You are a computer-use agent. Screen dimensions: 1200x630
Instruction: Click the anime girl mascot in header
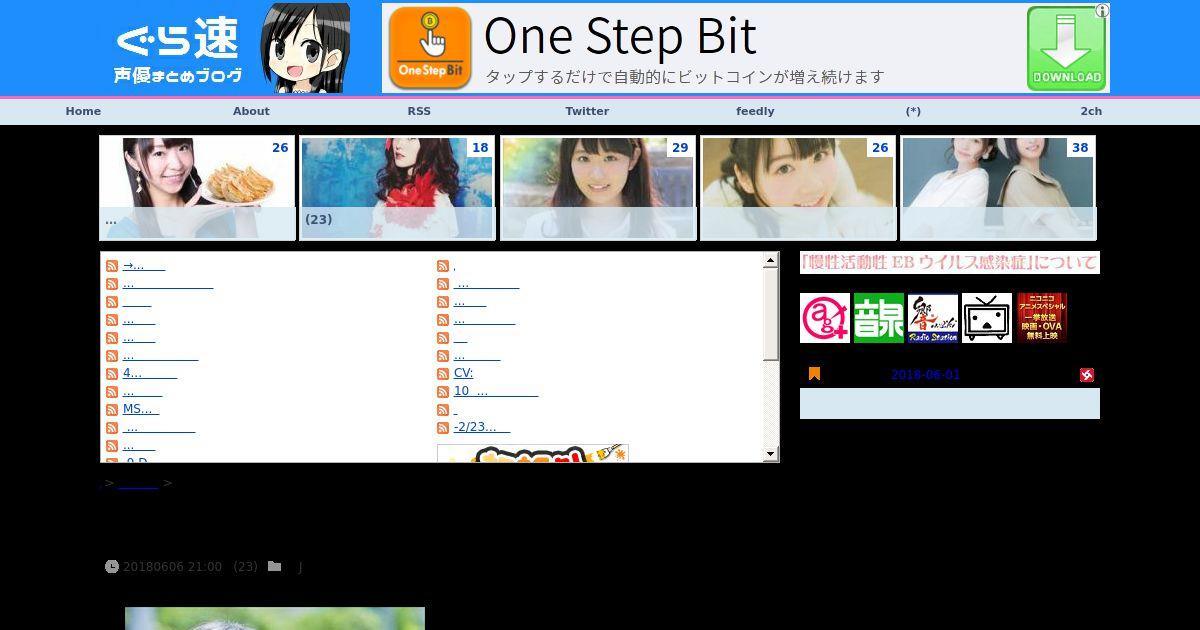click(x=305, y=48)
